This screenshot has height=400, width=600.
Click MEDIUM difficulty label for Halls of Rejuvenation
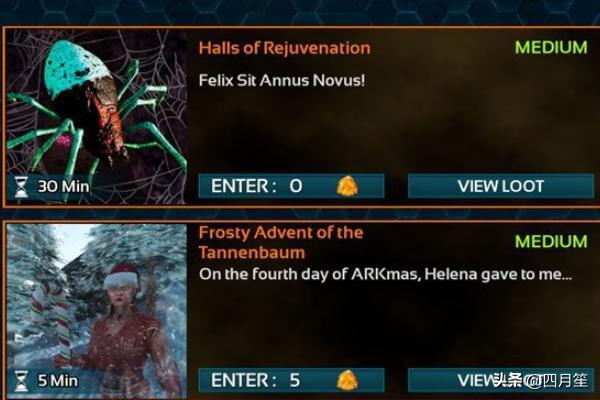click(551, 47)
